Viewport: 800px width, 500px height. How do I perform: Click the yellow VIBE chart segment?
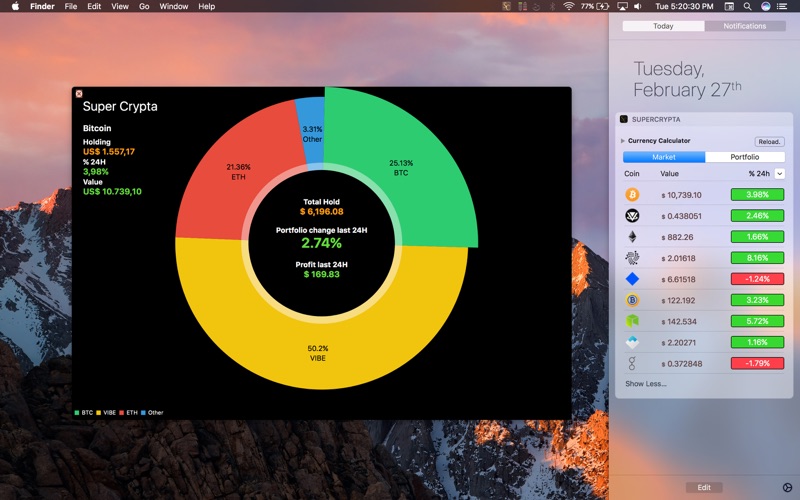[x=320, y=352]
